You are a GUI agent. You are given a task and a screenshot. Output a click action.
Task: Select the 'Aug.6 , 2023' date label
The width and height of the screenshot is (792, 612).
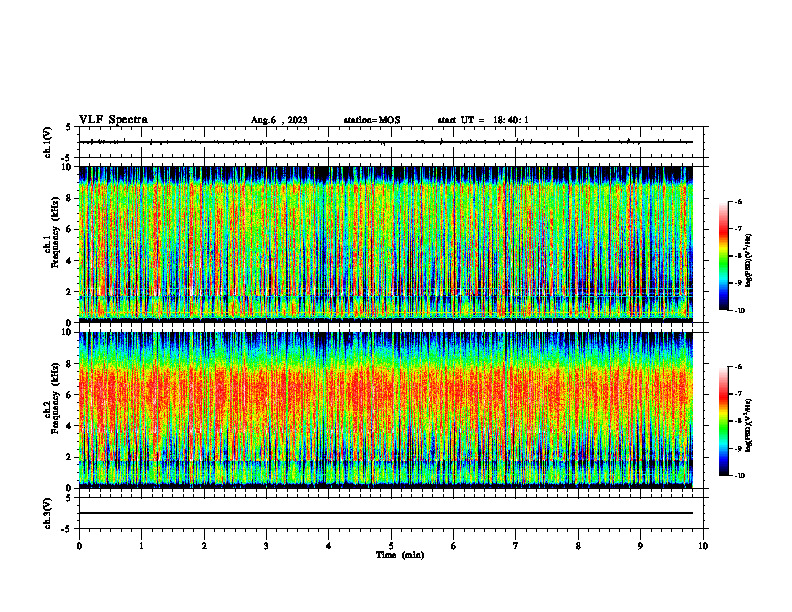(x=279, y=120)
